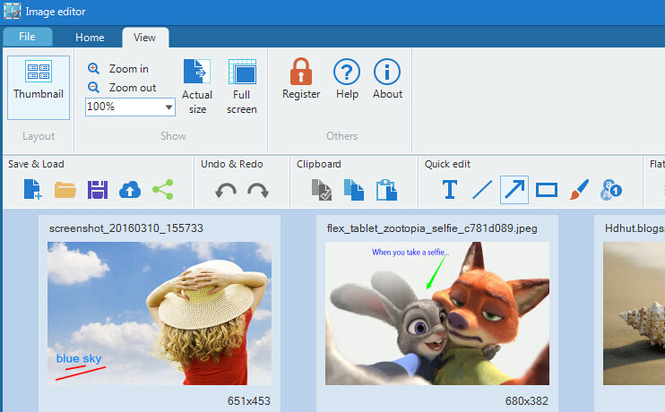Click the 651x453 dimensions text
Image resolution: width=665 pixels, height=412 pixels.
pos(249,401)
